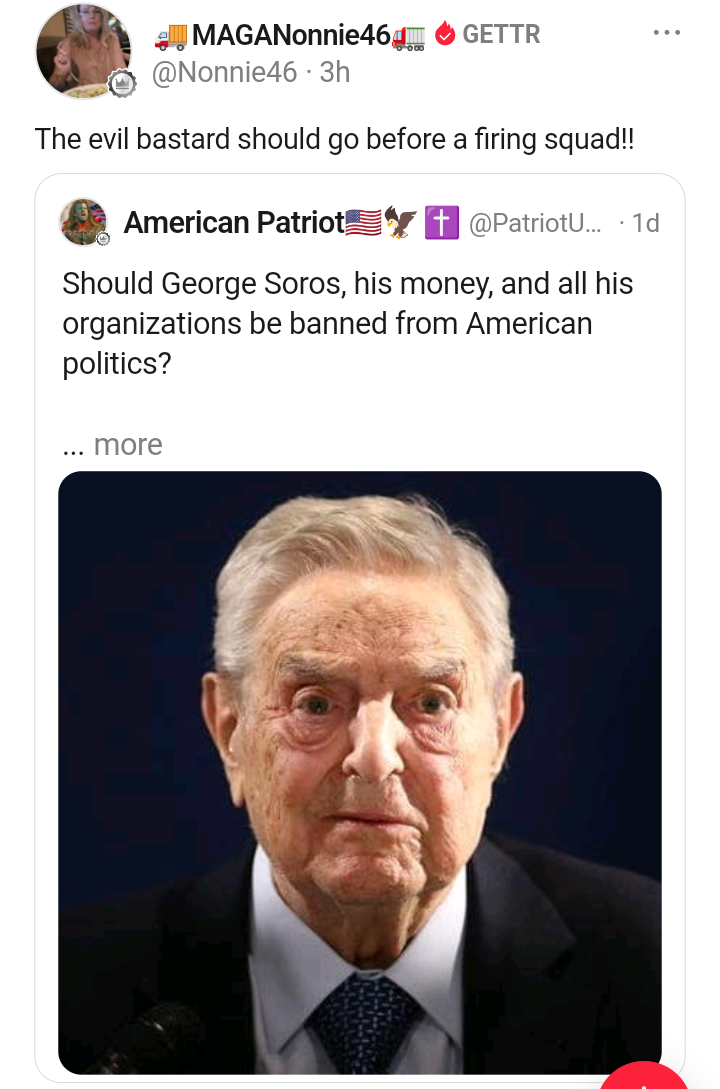The width and height of the screenshot is (720, 1089).
Task: Click the 3h post timestamp
Action: click(335, 72)
